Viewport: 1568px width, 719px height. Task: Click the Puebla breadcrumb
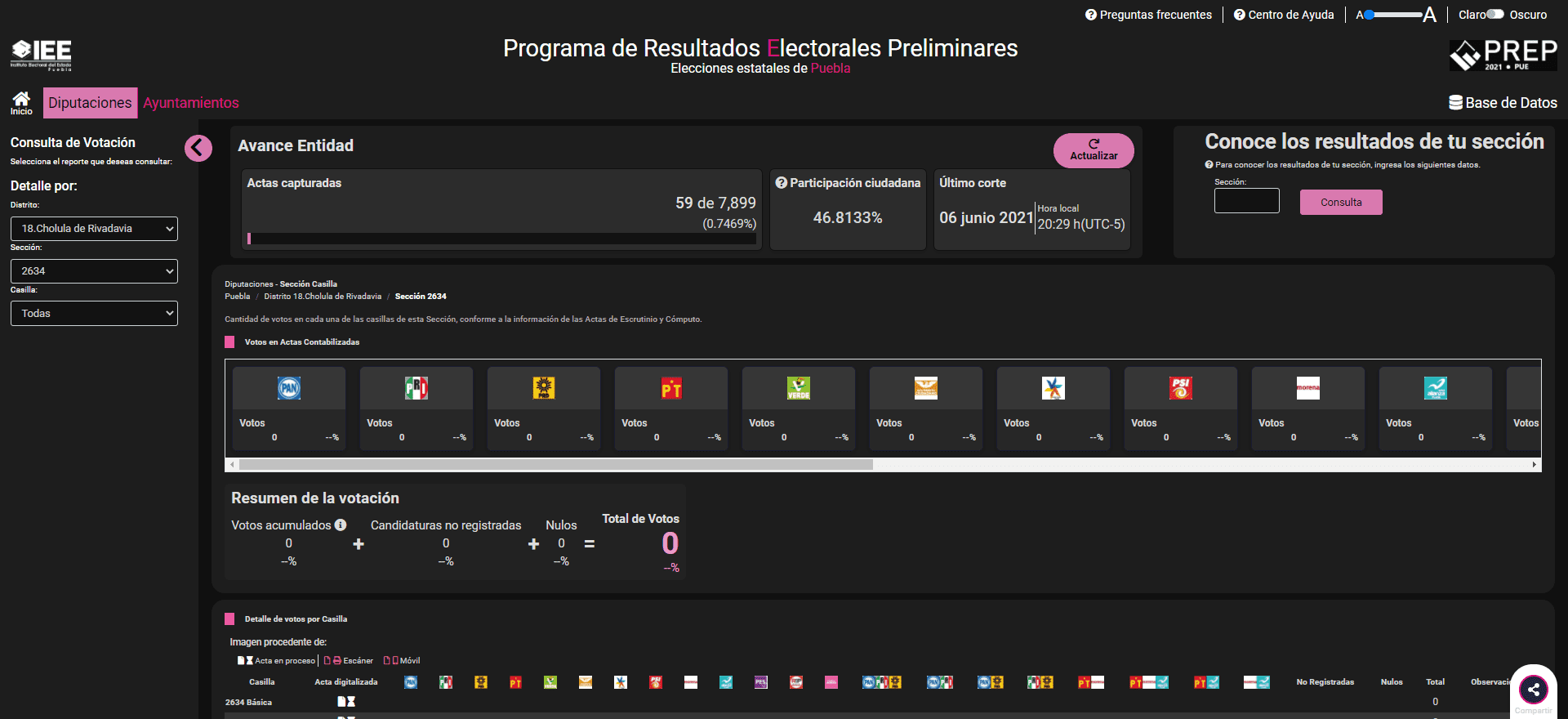pos(238,297)
